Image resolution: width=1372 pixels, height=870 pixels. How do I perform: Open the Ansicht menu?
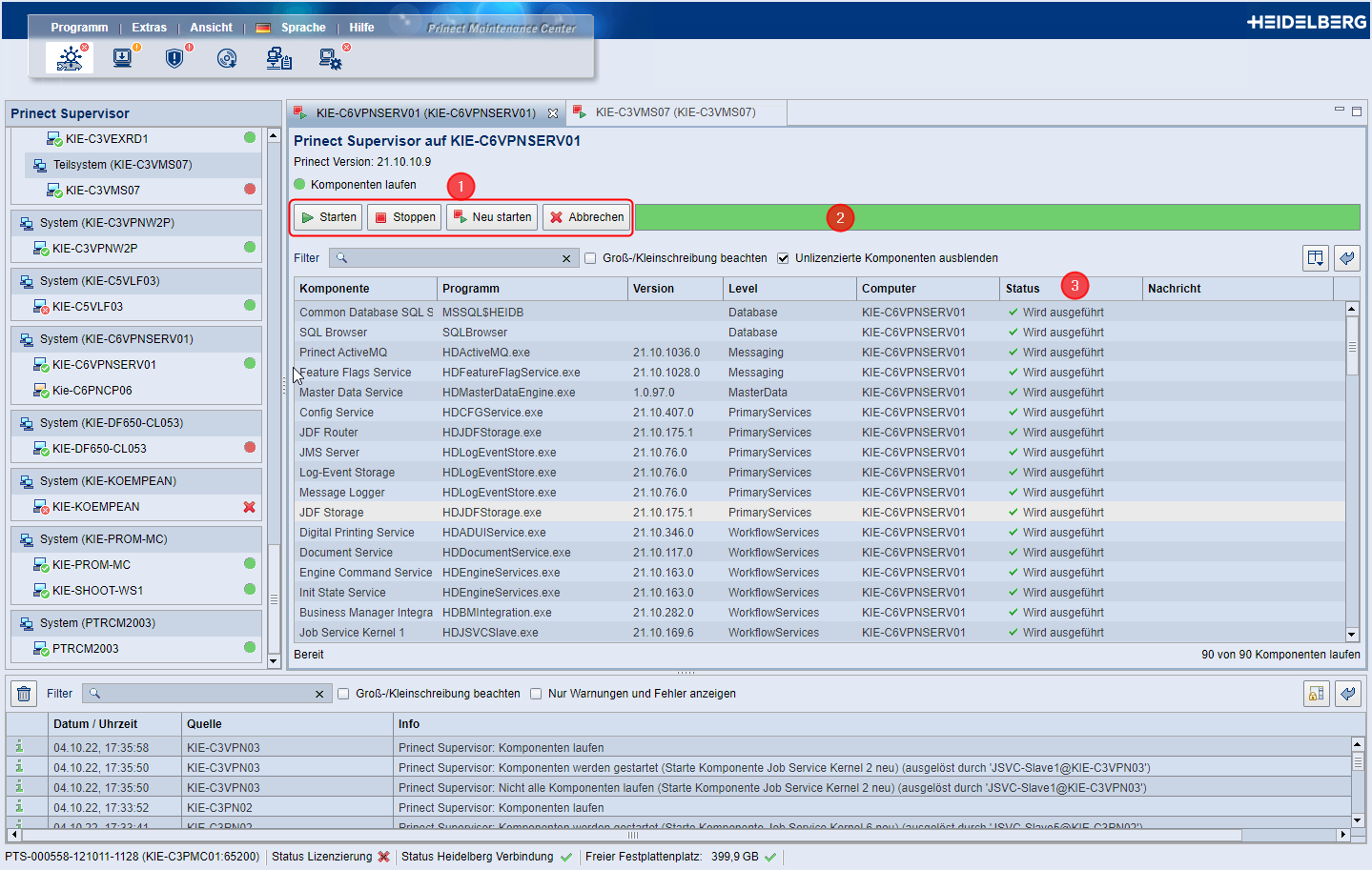[211, 28]
